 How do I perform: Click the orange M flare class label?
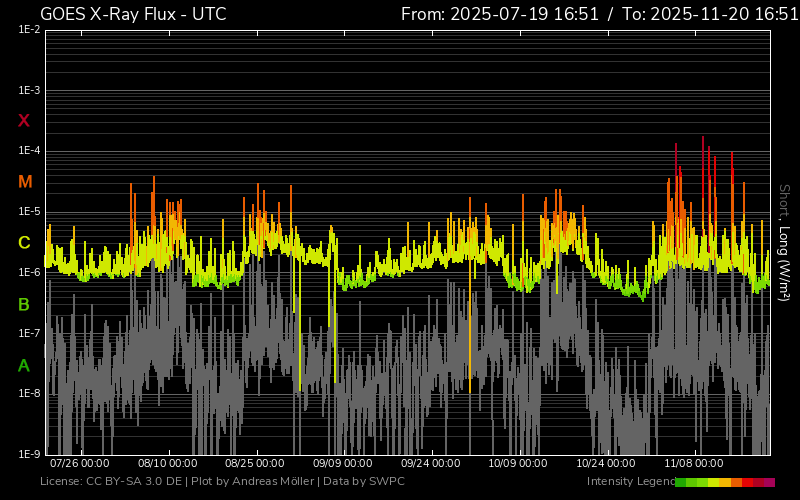(x=24, y=182)
